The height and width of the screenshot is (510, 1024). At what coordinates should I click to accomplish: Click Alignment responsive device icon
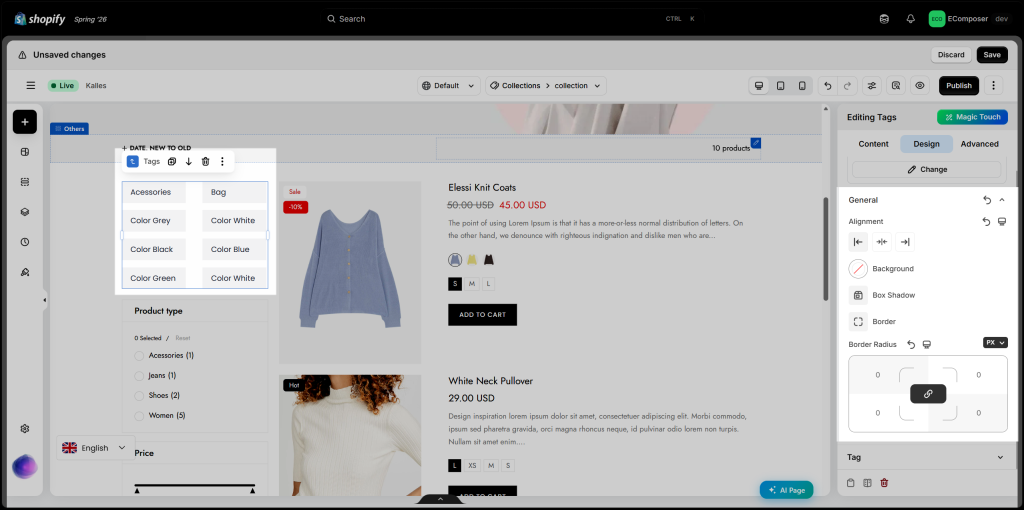(x=1002, y=221)
